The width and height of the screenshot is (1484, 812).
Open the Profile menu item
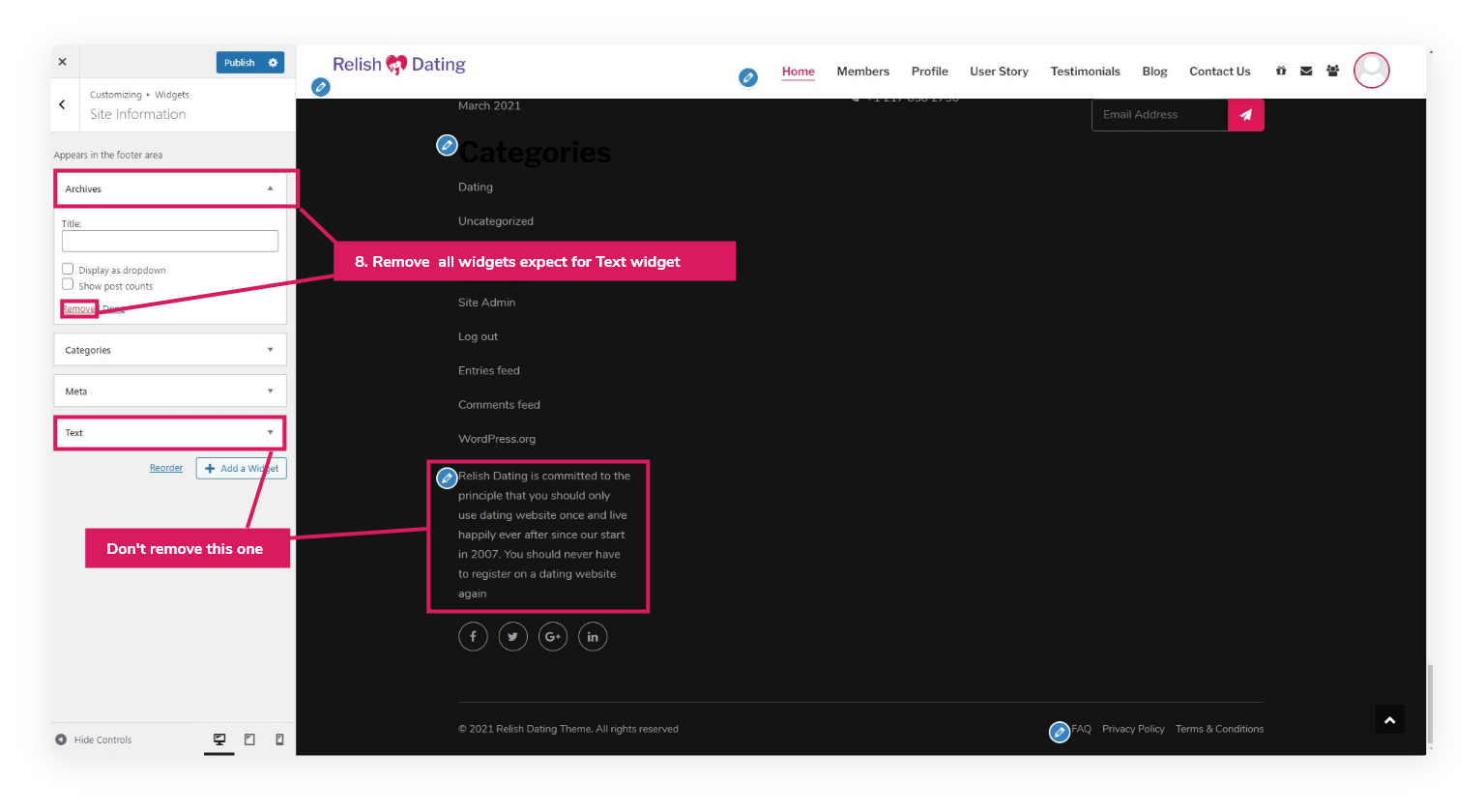coord(930,72)
